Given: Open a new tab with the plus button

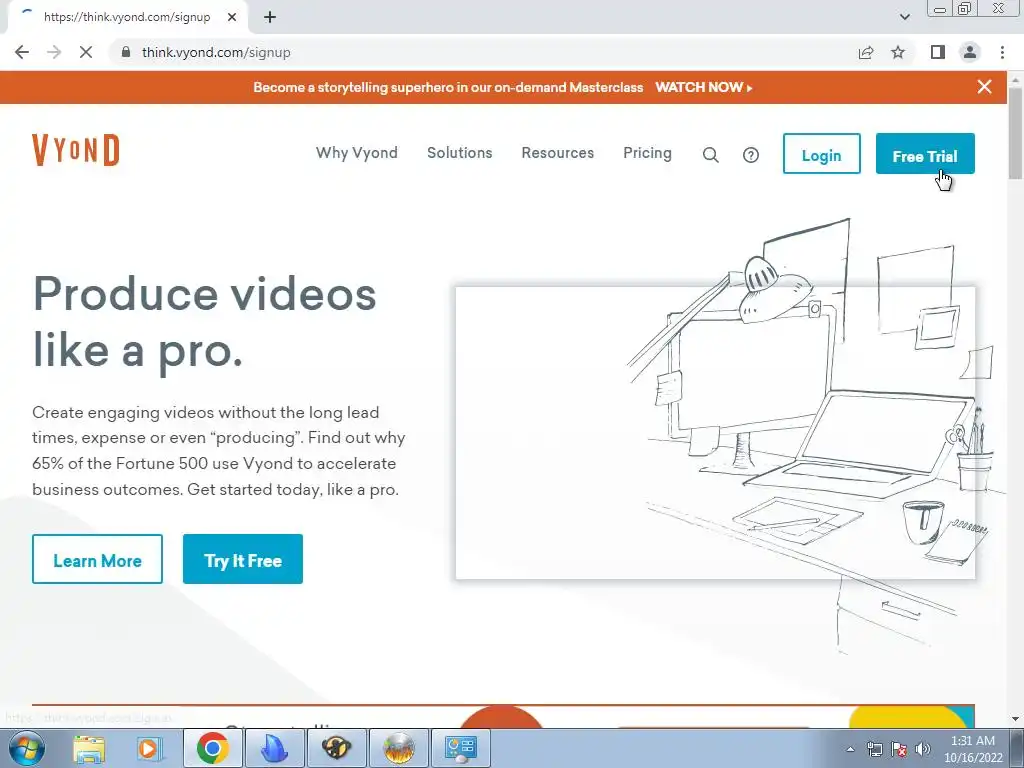Looking at the screenshot, I should [x=270, y=18].
